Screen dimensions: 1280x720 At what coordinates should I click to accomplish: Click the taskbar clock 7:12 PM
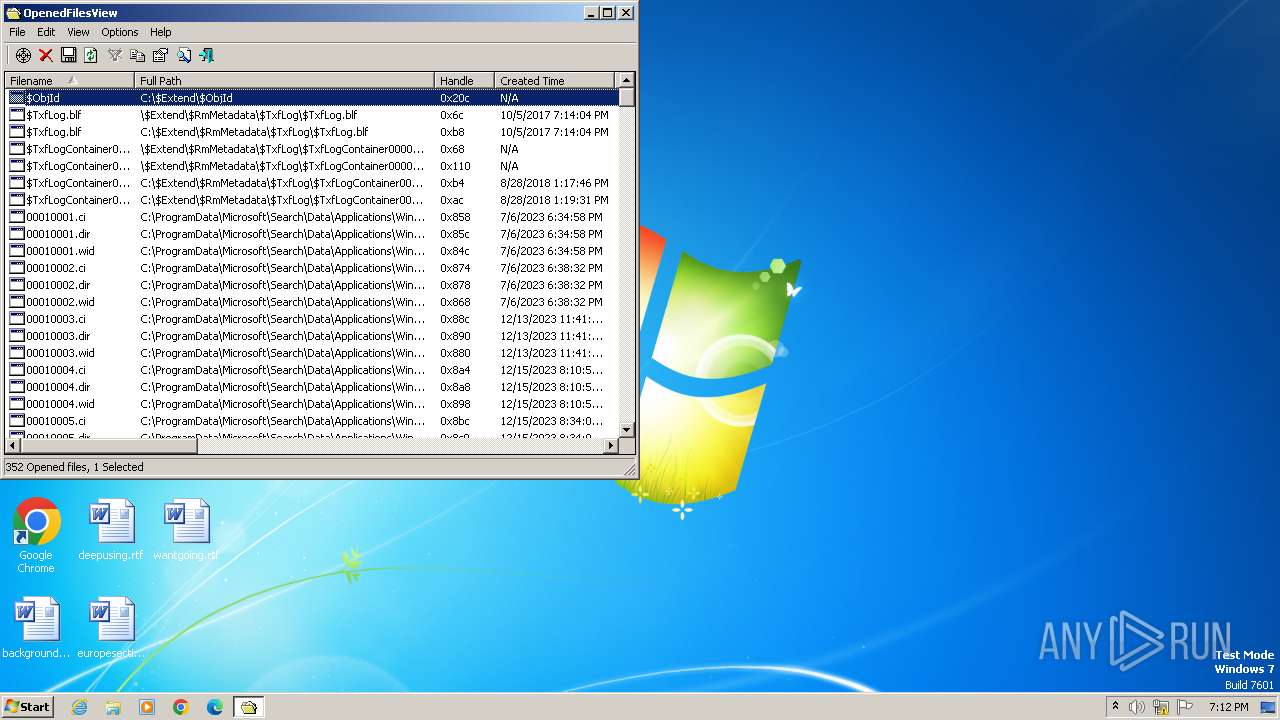(1229, 707)
